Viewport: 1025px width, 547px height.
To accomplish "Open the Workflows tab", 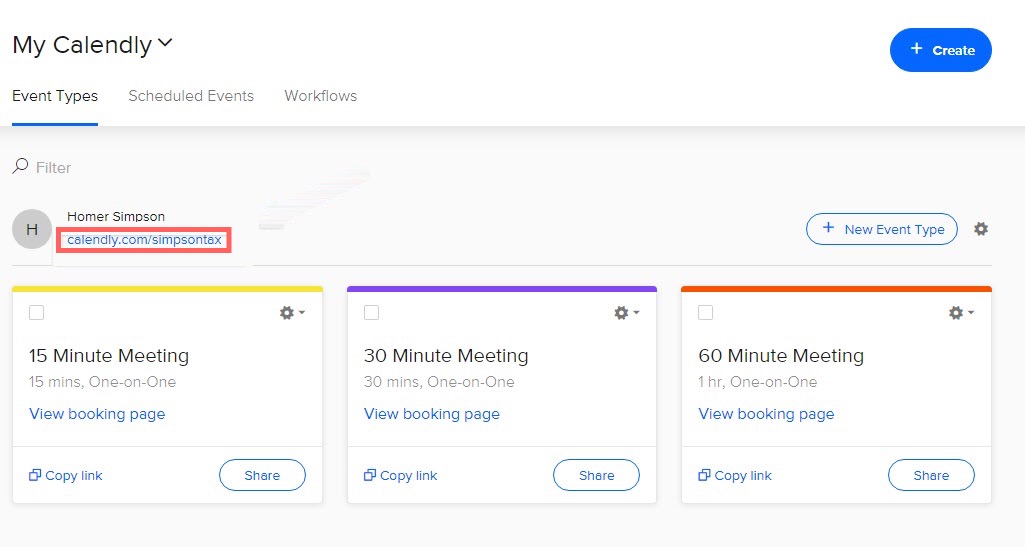I will tap(320, 96).
